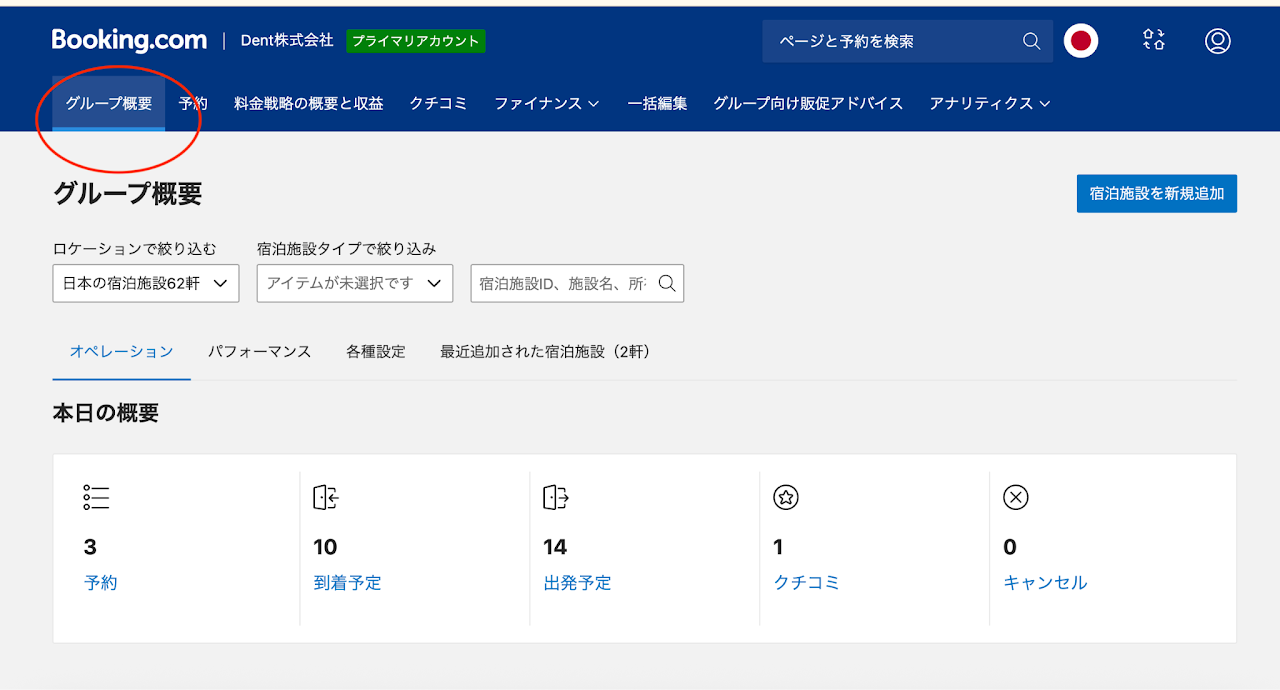Open the Japan flag language selector
This screenshot has width=1280, height=690.
(1080, 41)
